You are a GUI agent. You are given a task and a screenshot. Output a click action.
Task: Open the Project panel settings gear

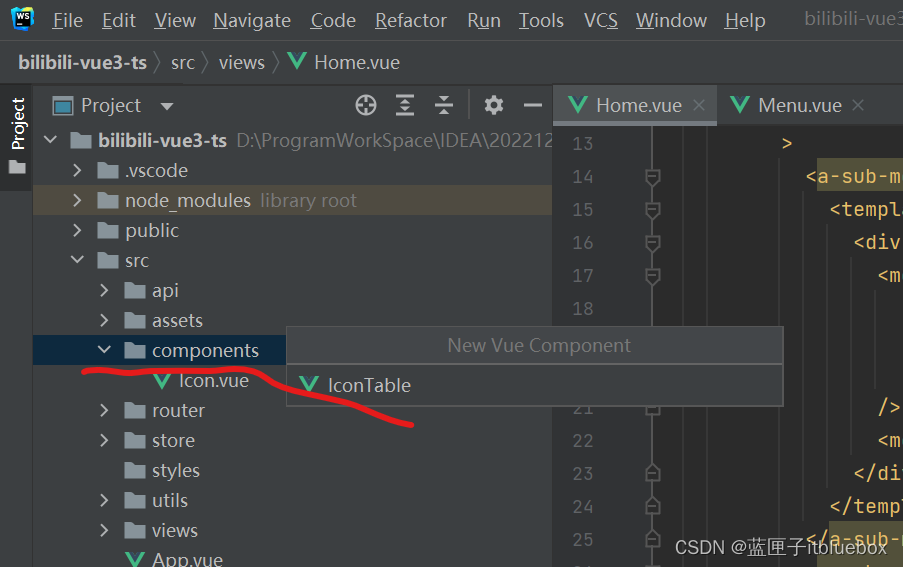tap(493, 105)
